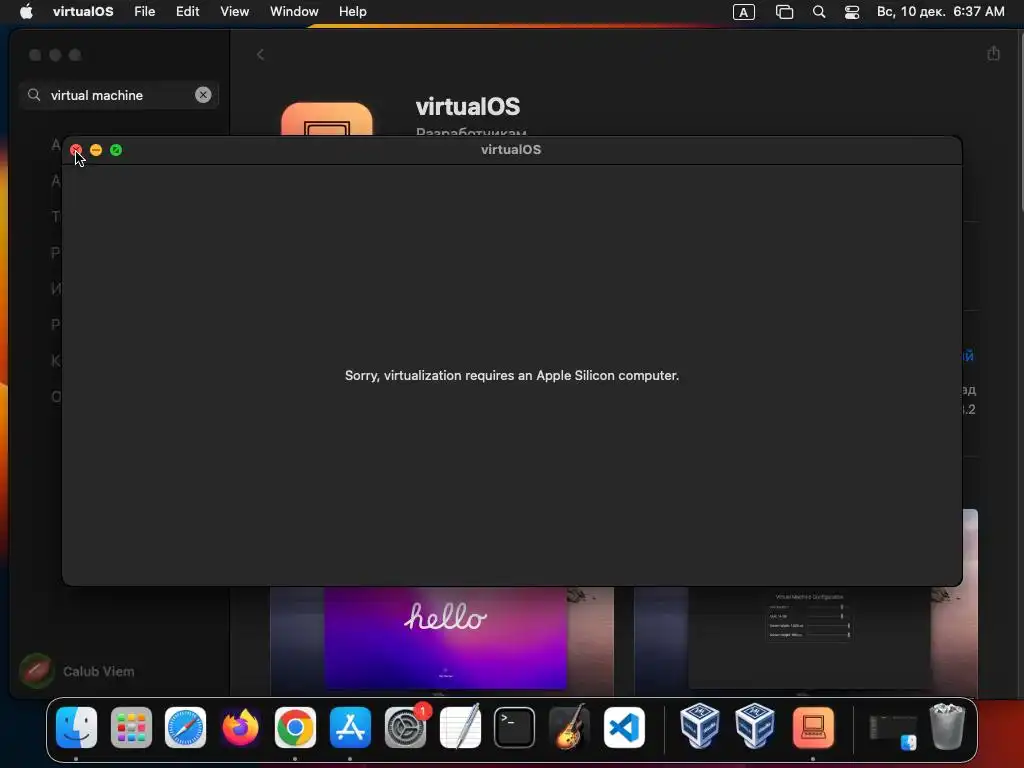Open the View menu
1024x768 pixels.
coord(234,12)
